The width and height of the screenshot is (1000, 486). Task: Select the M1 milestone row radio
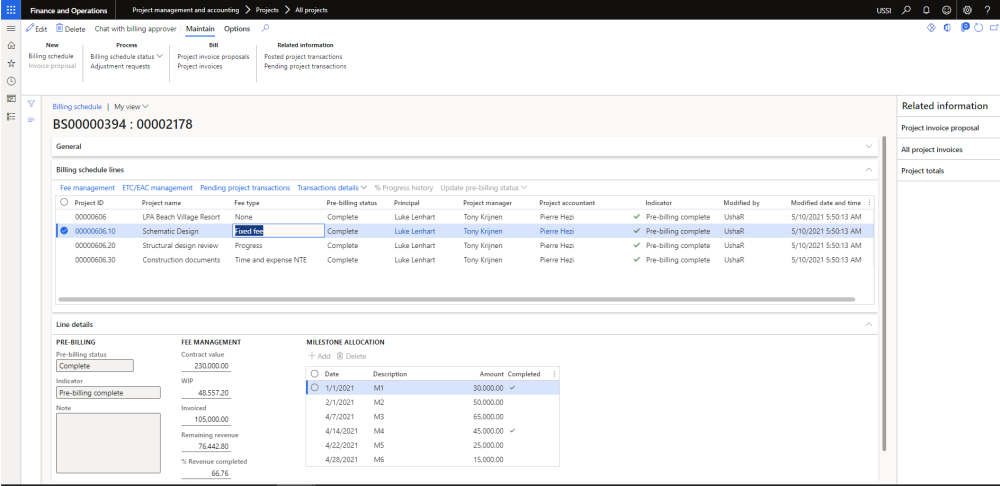[x=315, y=387]
